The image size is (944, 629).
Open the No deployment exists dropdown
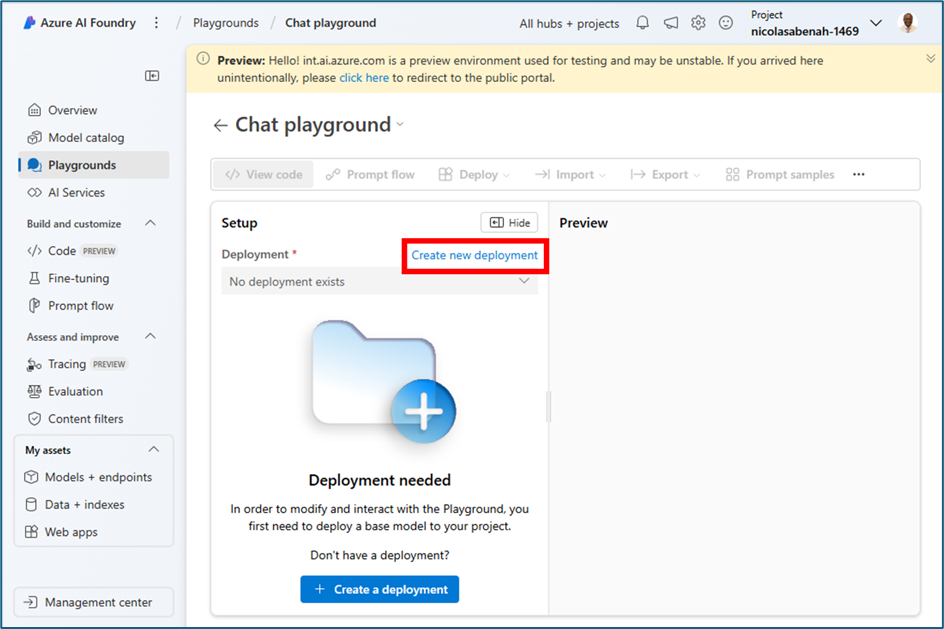[x=379, y=282]
